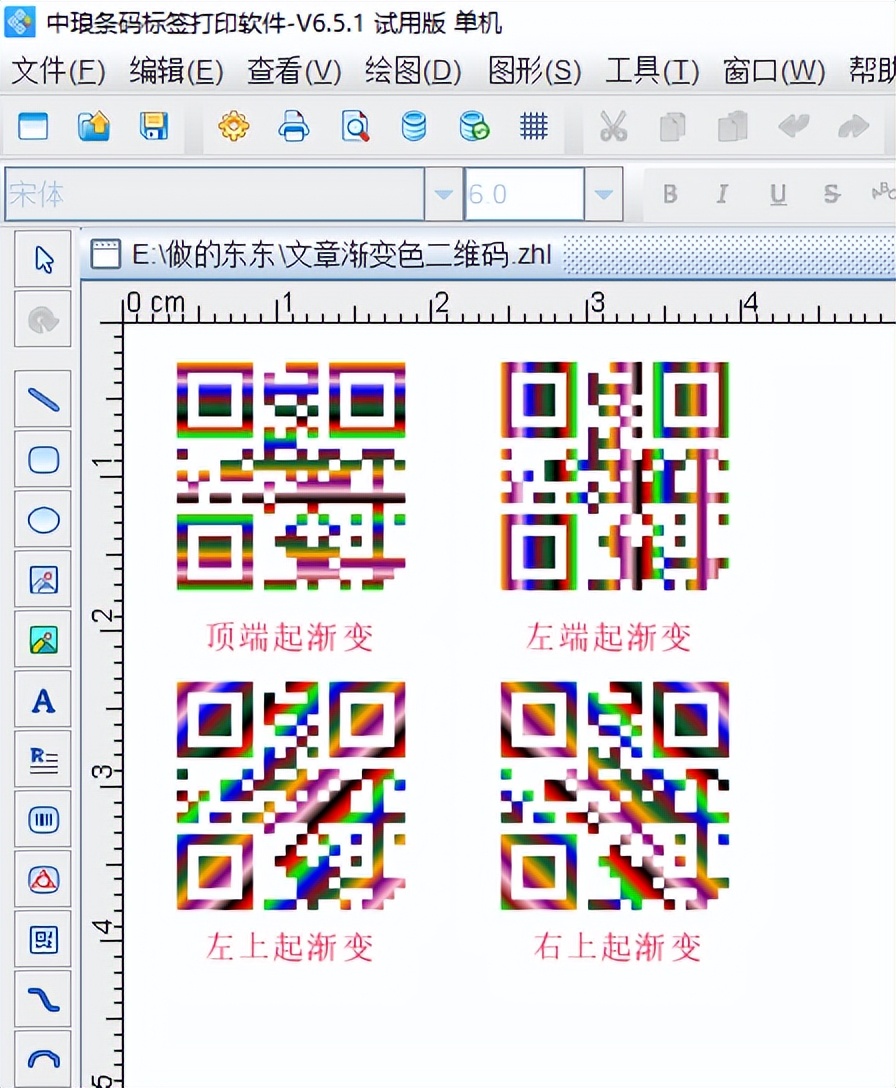Select the 顶端起渐变 text label
The width and height of the screenshot is (896, 1088).
[289, 637]
